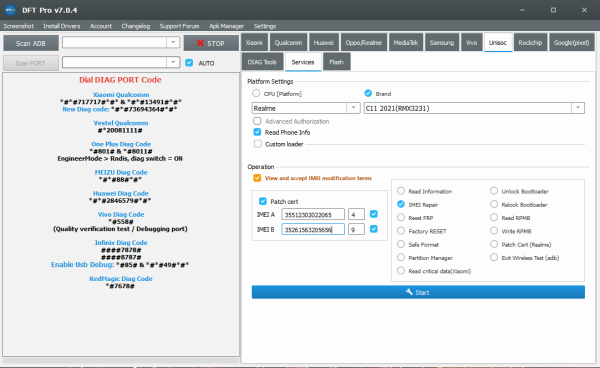Select Read Information operation

(x=401, y=191)
